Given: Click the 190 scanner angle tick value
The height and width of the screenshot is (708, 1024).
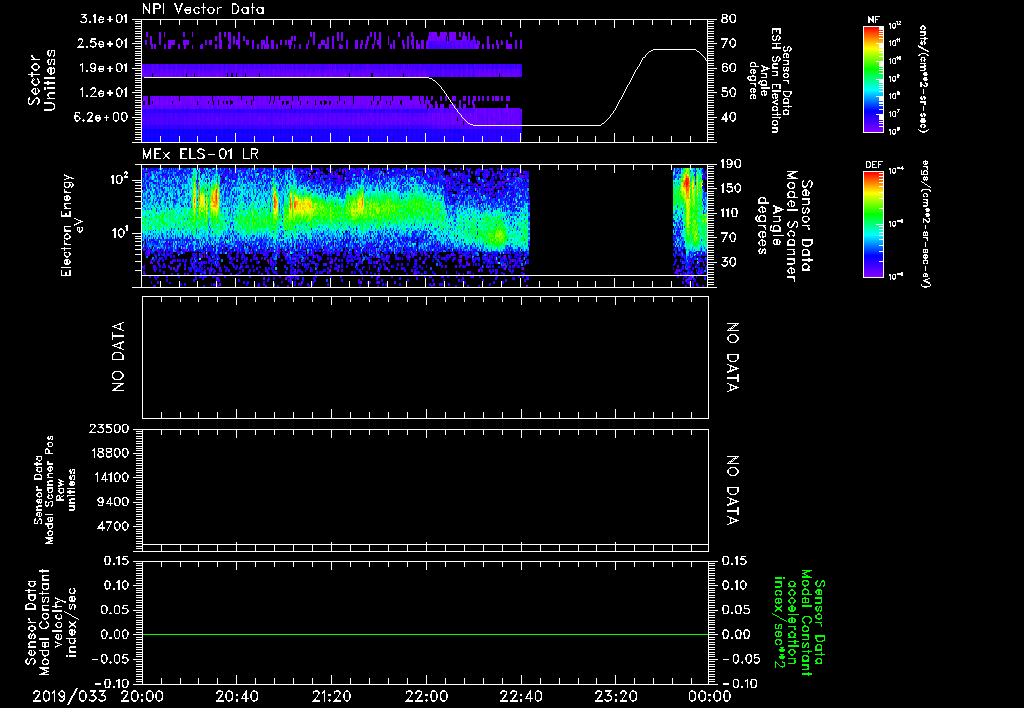Looking at the screenshot, I should click(731, 163).
